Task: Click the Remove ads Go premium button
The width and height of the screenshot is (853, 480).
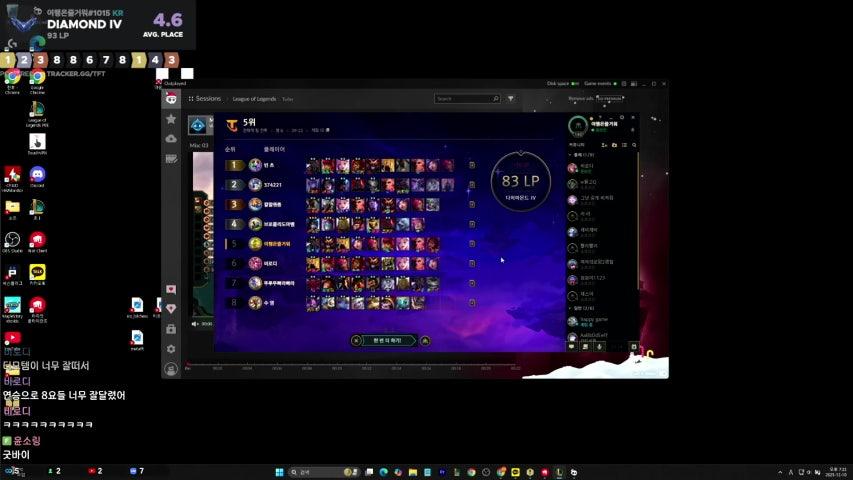Action: (x=609, y=99)
